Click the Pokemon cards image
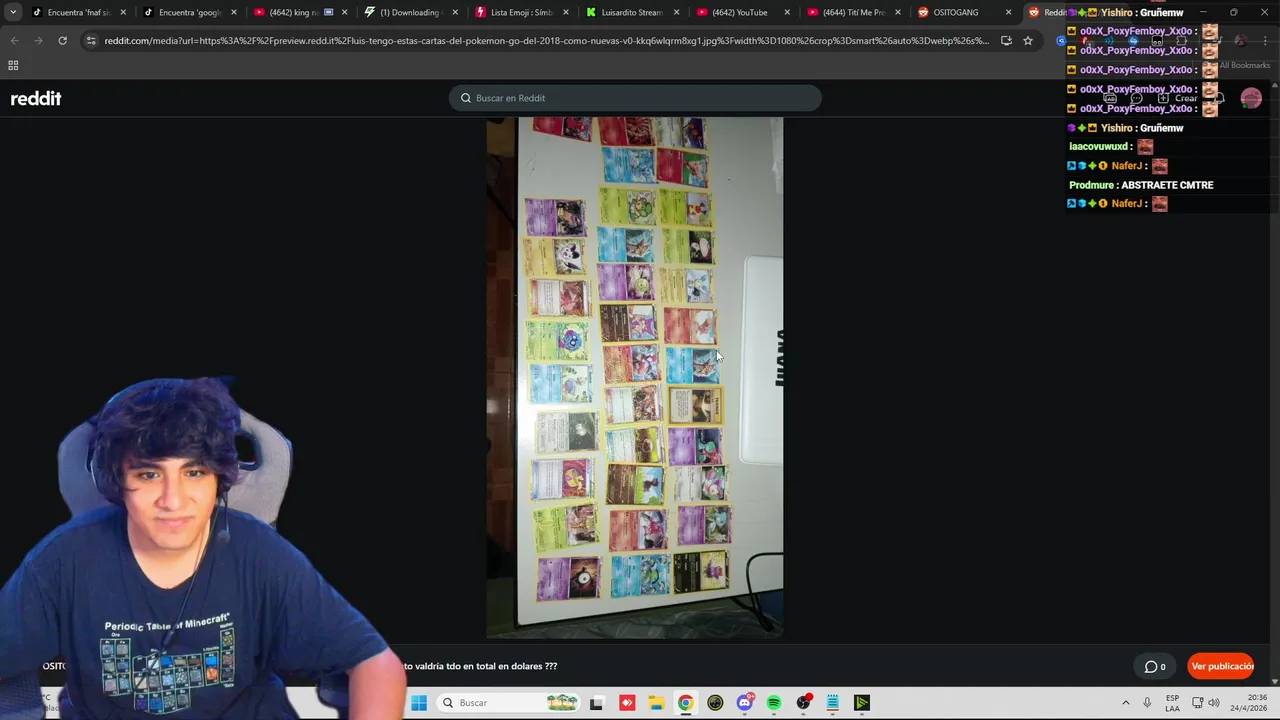 [x=634, y=377]
